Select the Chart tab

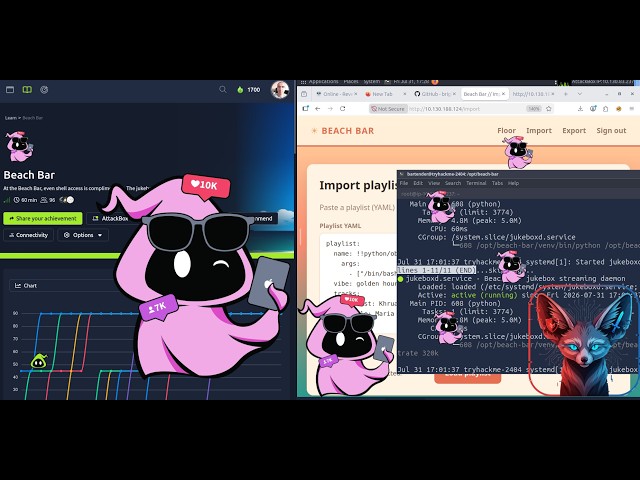click(x=26, y=286)
